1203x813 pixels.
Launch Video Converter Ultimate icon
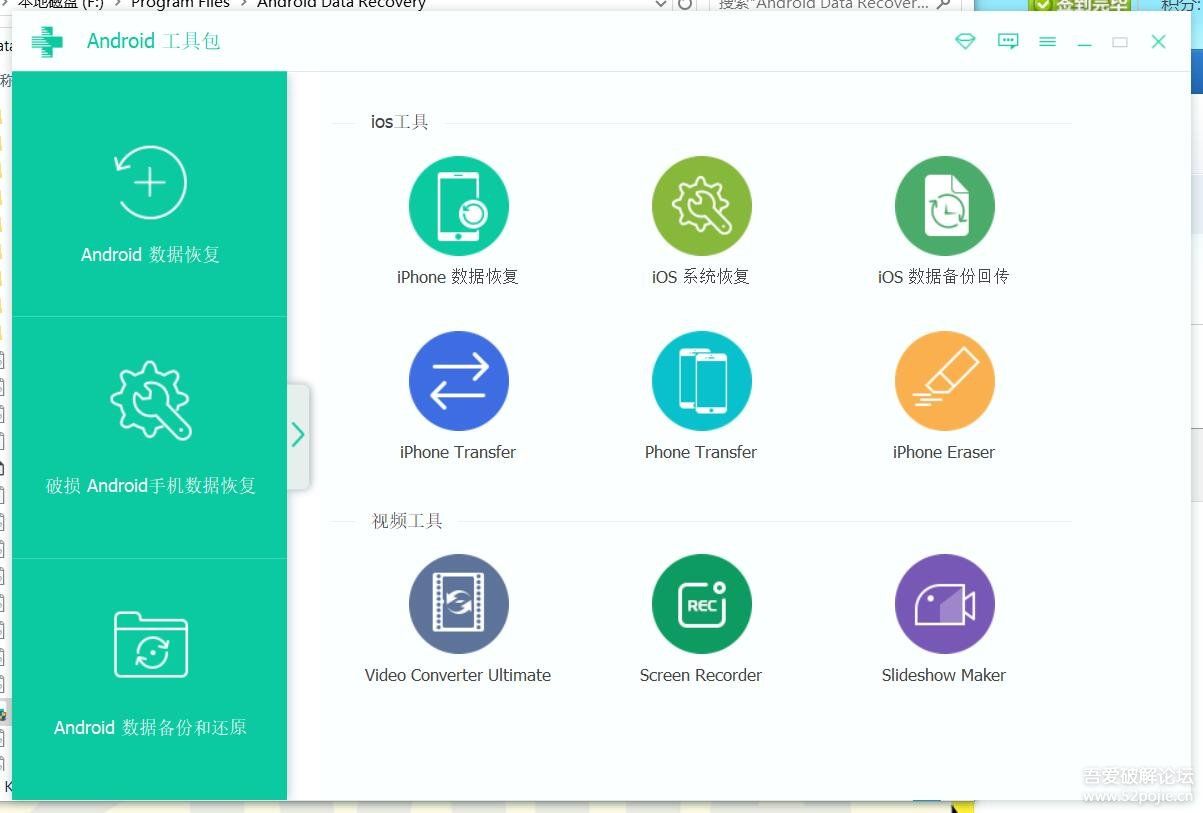click(459, 604)
